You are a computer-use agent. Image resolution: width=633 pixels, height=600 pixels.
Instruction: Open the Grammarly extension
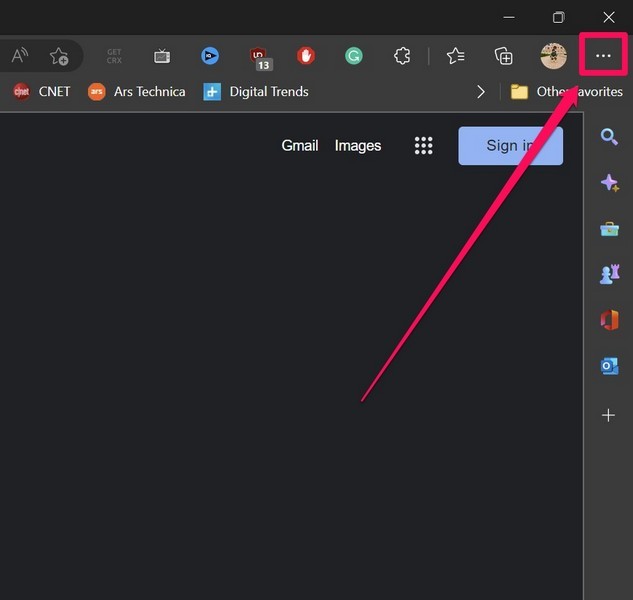point(354,56)
